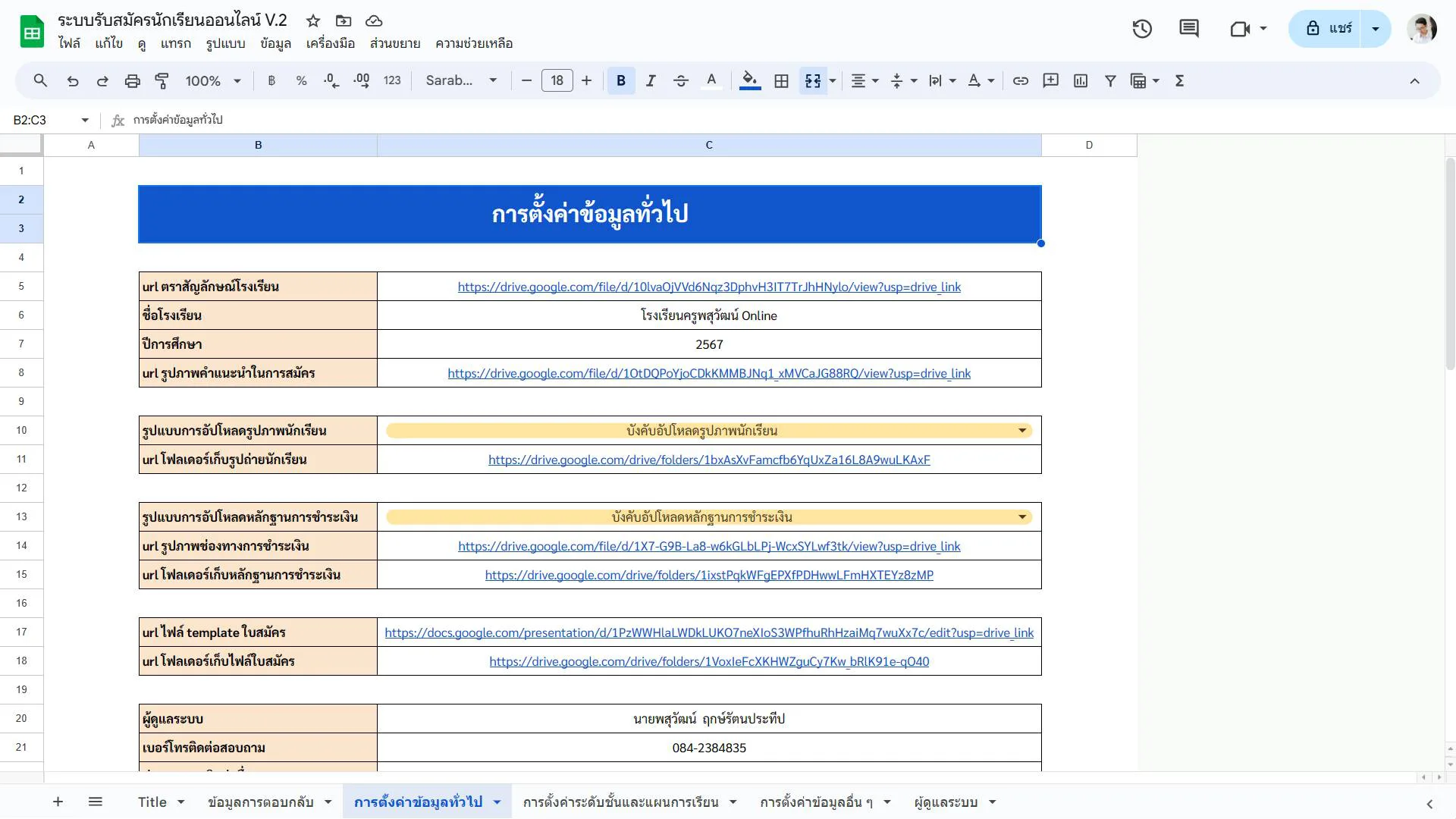This screenshot has width=1456, height=819.
Task: Switch to ผู้ดูแลระบบ sheet tab
Action: click(x=946, y=802)
